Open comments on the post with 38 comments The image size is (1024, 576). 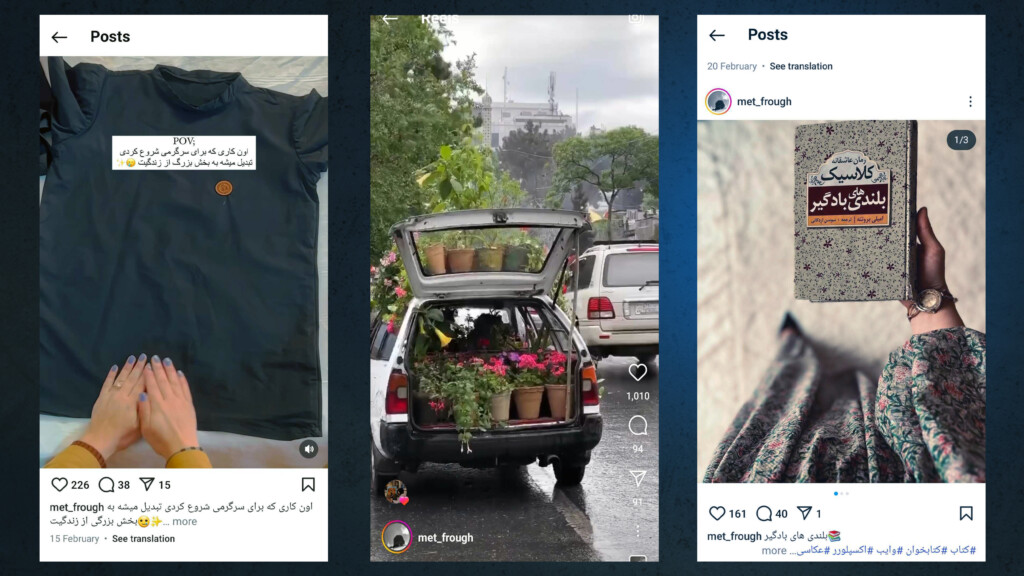106,485
